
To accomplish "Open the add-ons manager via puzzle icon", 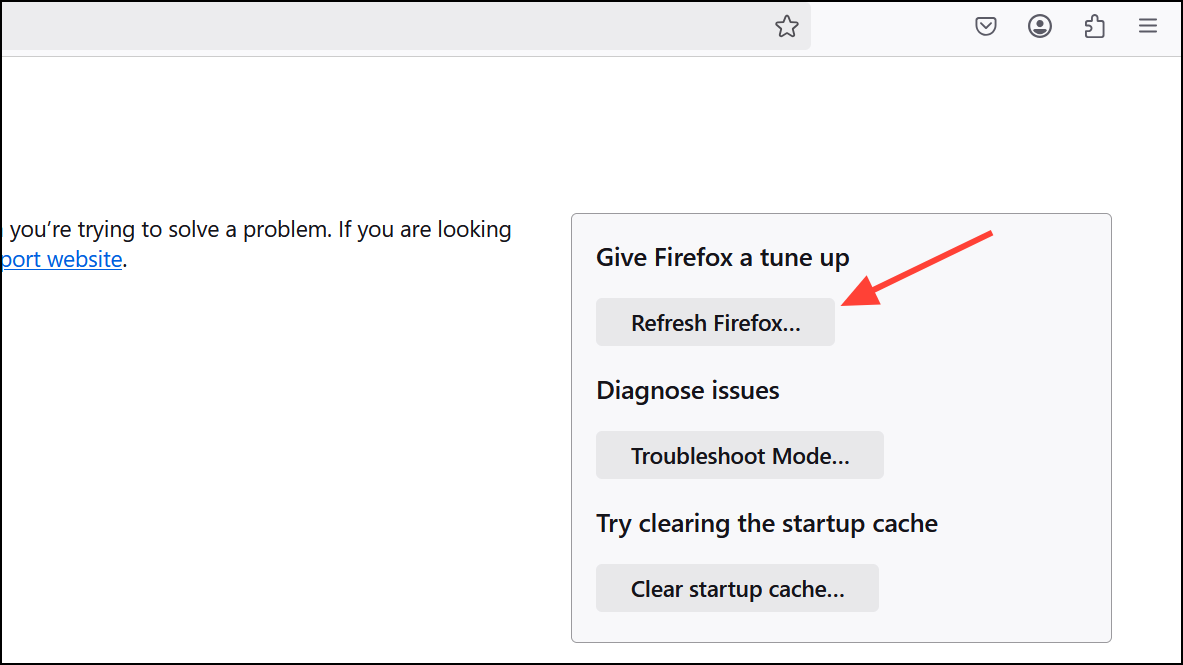I will [x=1094, y=26].
